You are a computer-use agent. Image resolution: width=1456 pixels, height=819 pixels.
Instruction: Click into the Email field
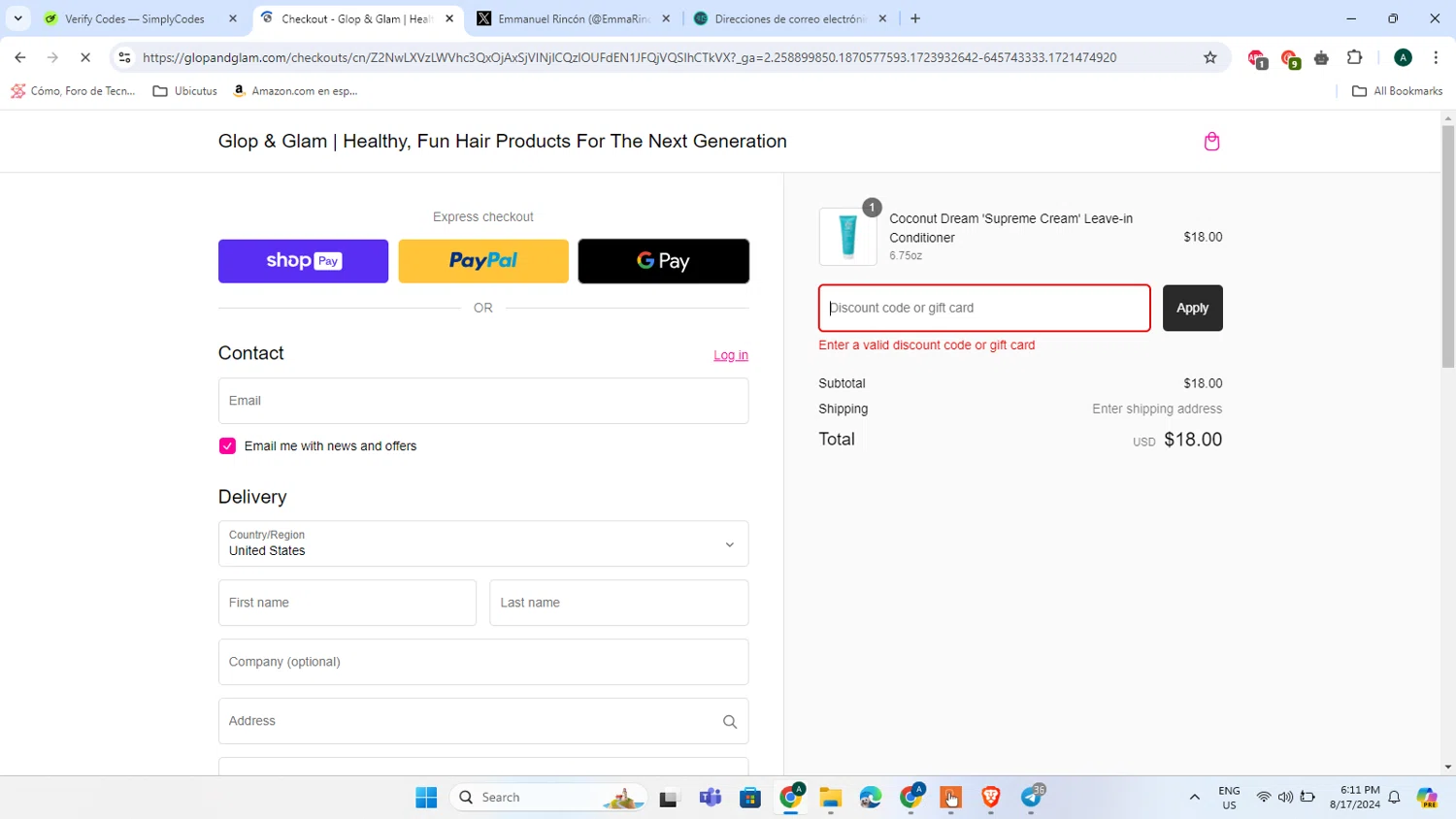[483, 401]
